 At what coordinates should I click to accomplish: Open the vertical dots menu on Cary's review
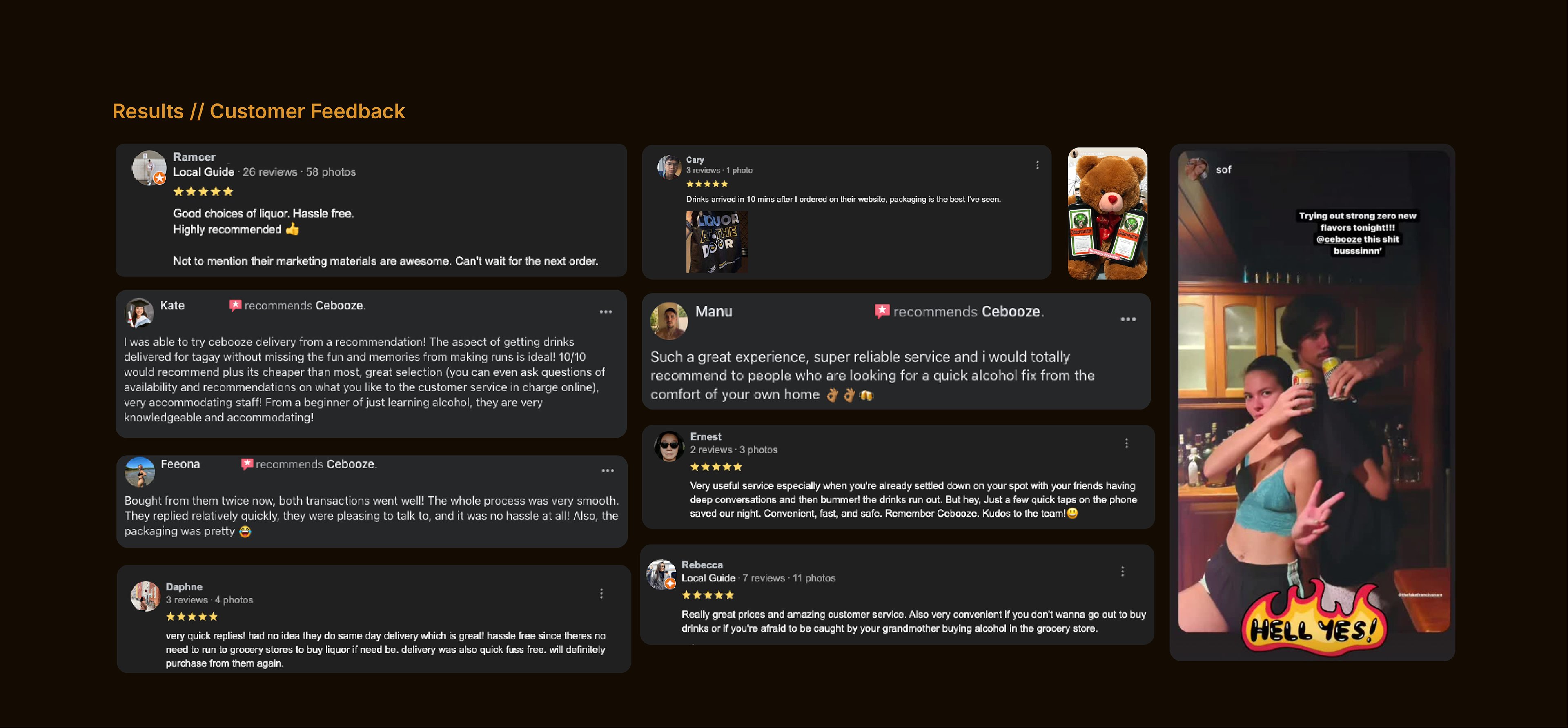click(x=1037, y=165)
